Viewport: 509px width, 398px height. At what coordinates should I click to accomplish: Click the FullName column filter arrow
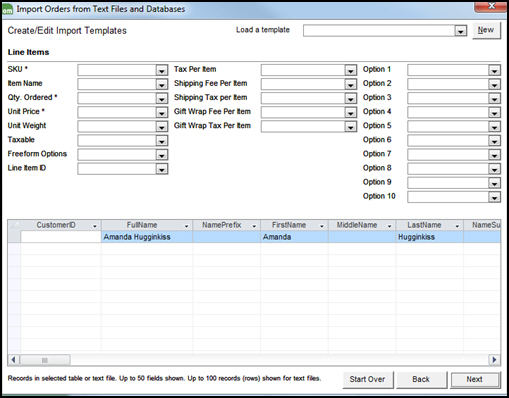(x=186, y=226)
